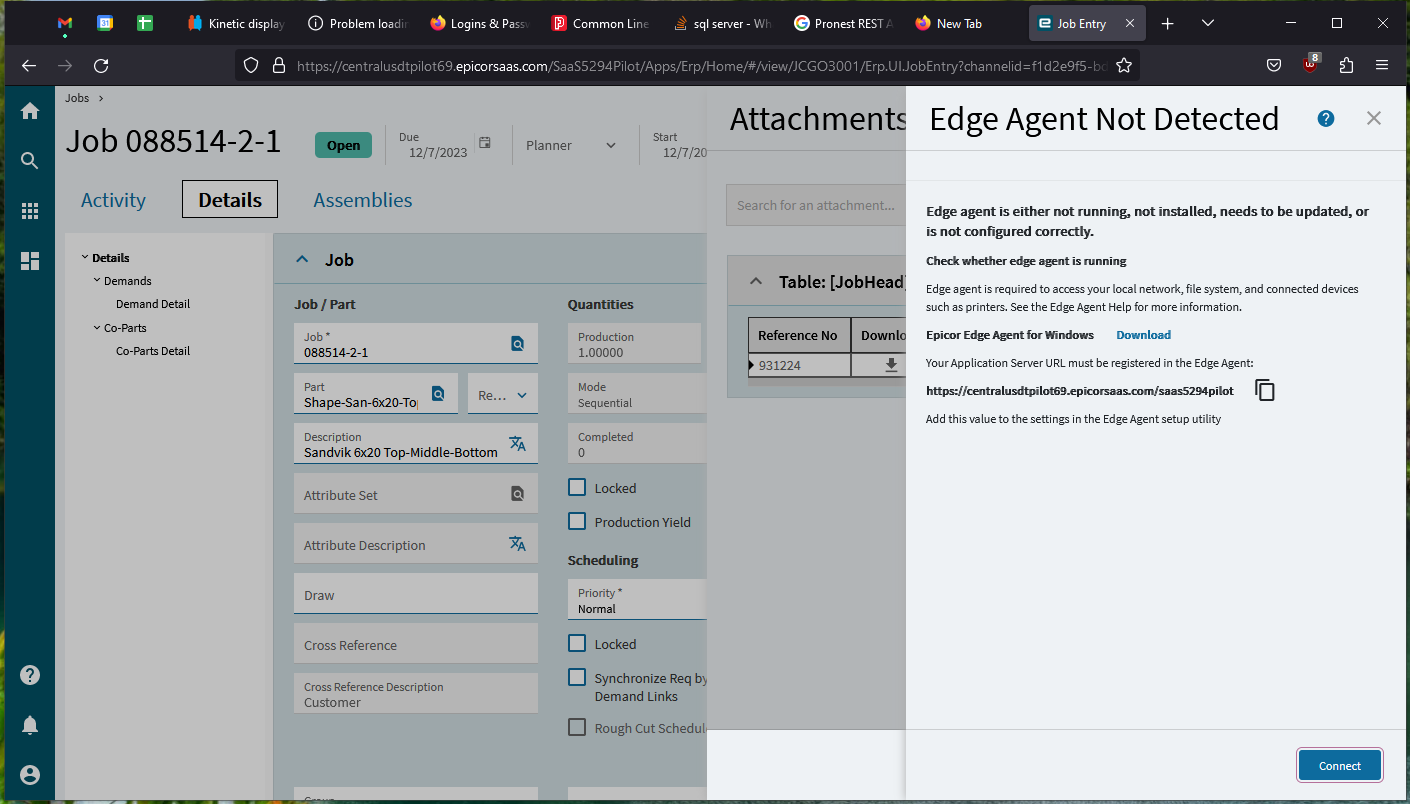Click the Job field search icon
Screen dimensions: 1410x804
pyautogui.click(x=517, y=343)
